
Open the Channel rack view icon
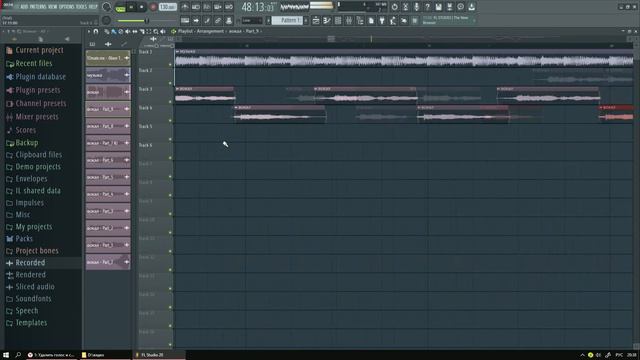tap(338, 20)
